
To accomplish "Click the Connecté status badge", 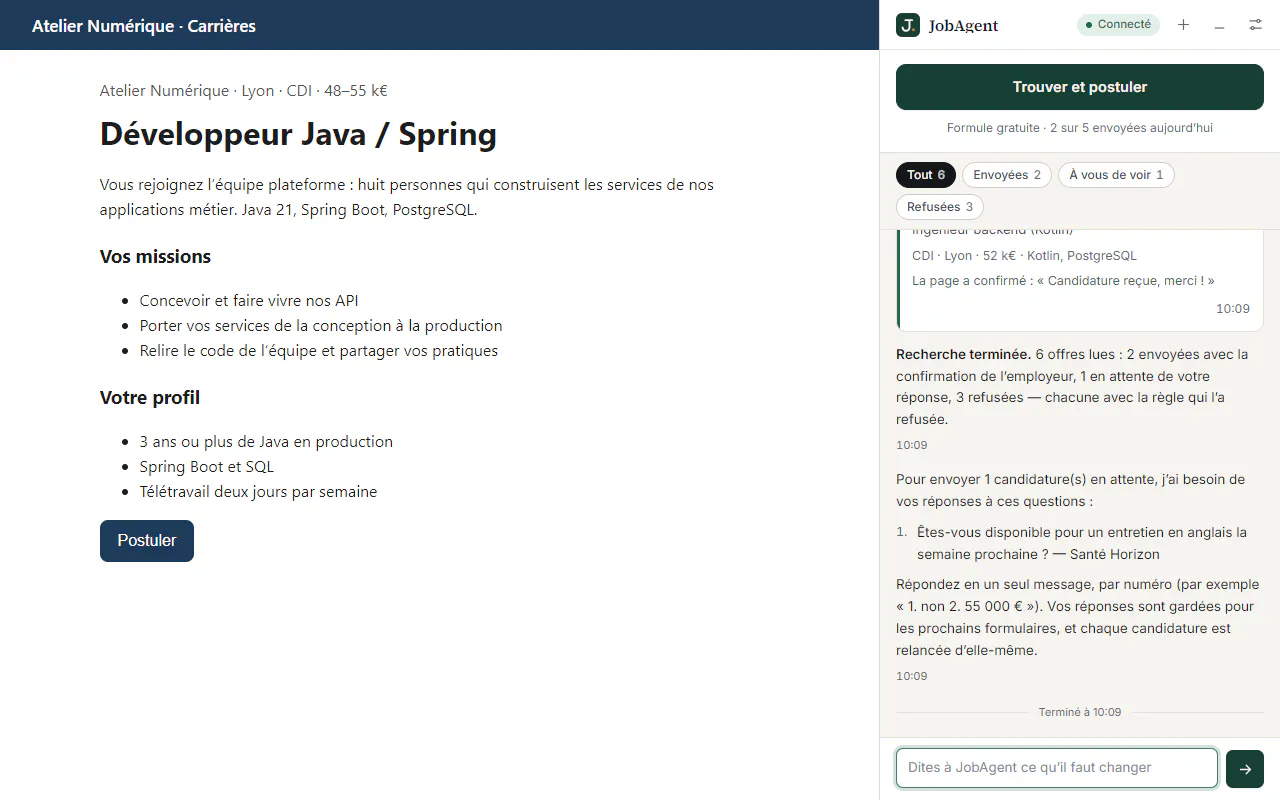I will (x=1118, y=25).
